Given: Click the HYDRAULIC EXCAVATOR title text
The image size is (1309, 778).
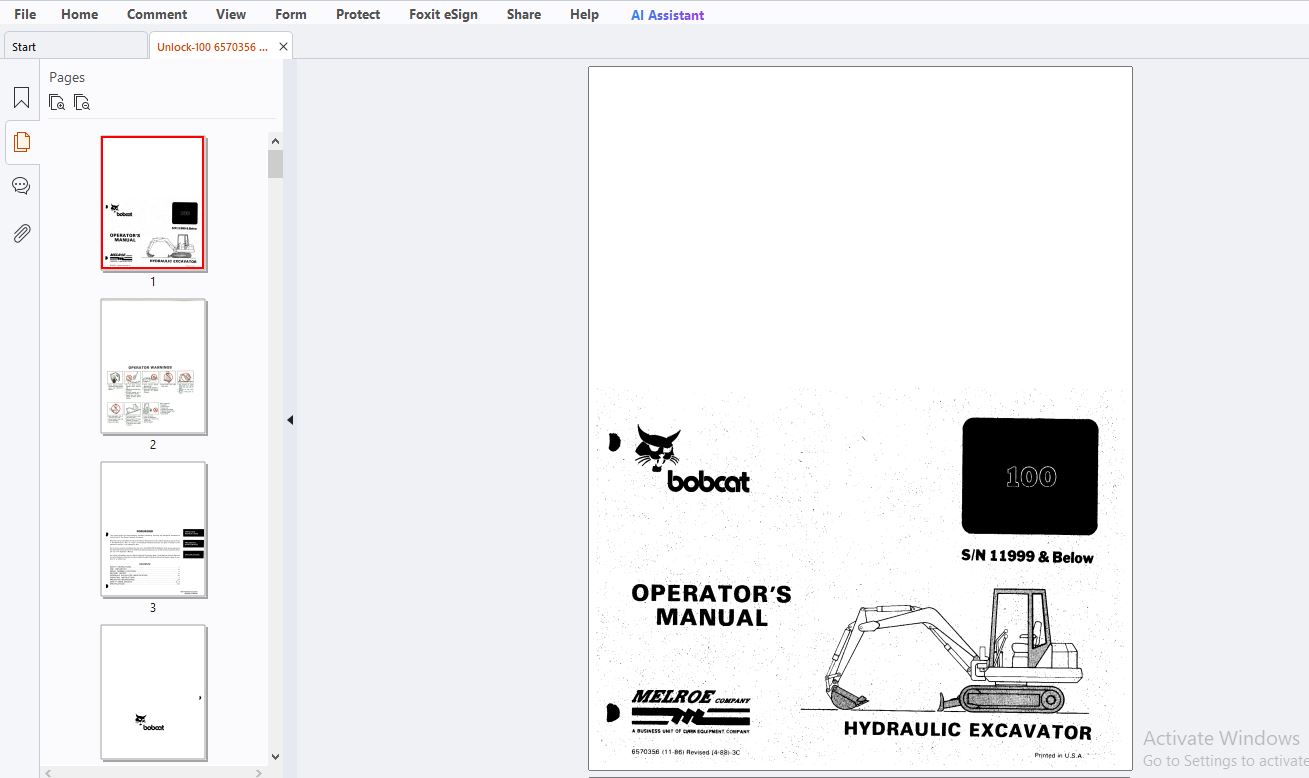Looking at the screenshot, I should click(967, 730).
